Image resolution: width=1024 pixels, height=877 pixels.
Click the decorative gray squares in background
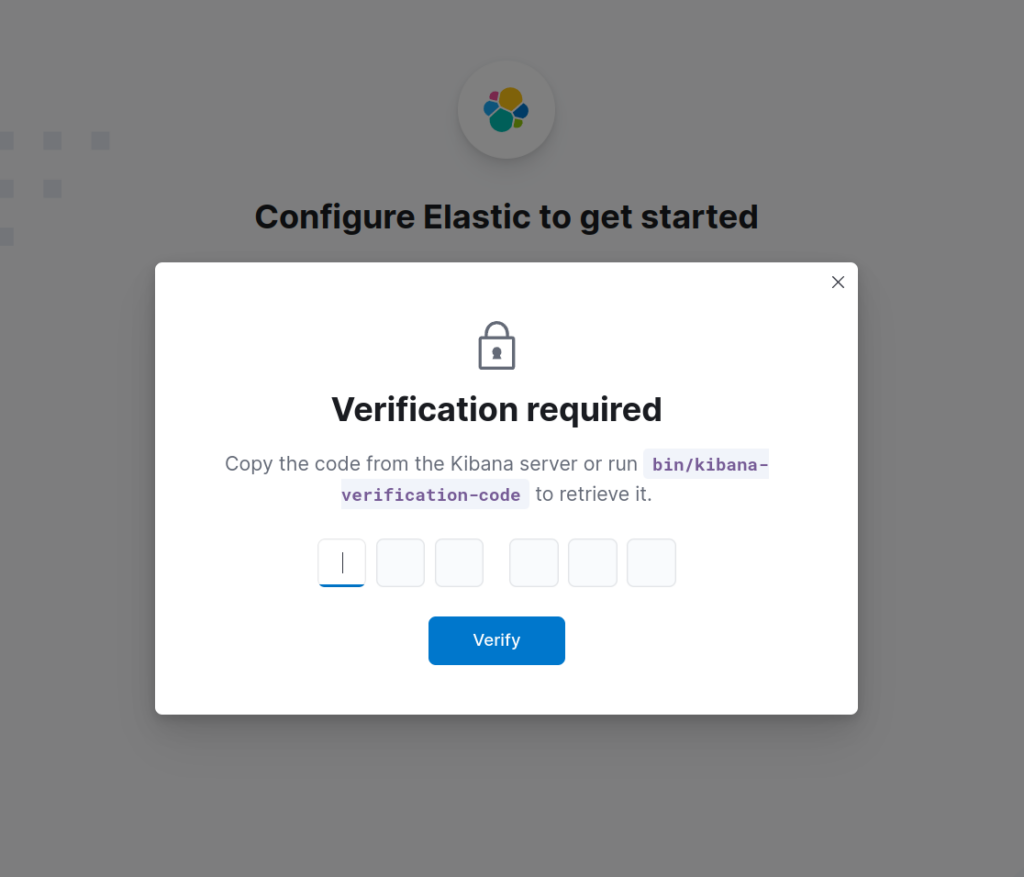click(x=54, y=188)
